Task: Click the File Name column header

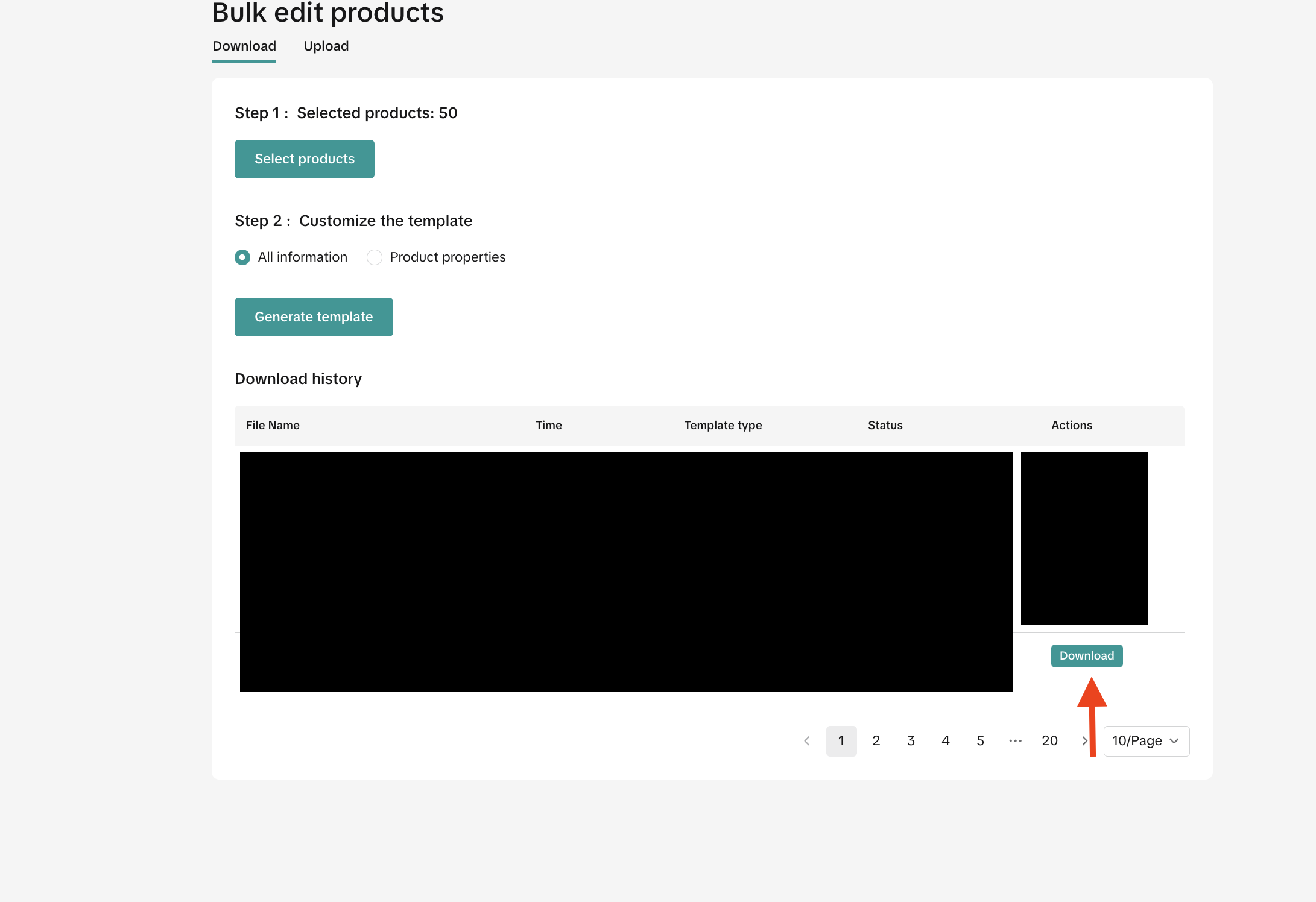Action: tap(273, 426)
